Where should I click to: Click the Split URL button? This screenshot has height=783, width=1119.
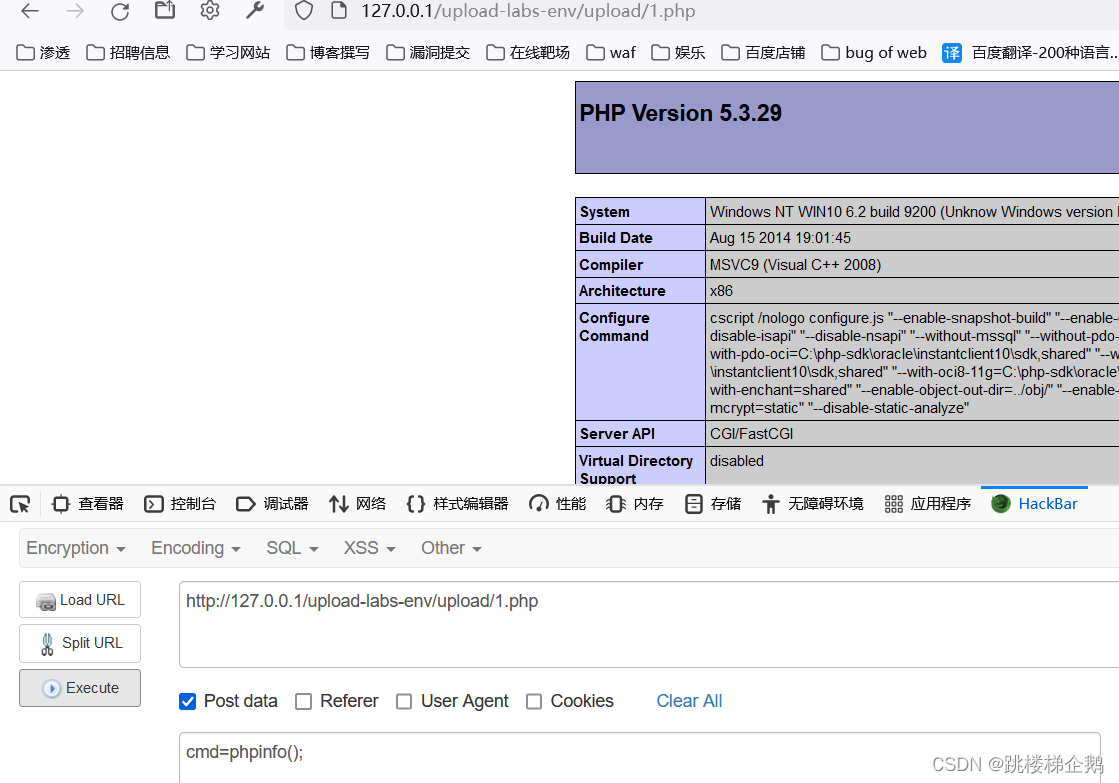pos(80,643)
